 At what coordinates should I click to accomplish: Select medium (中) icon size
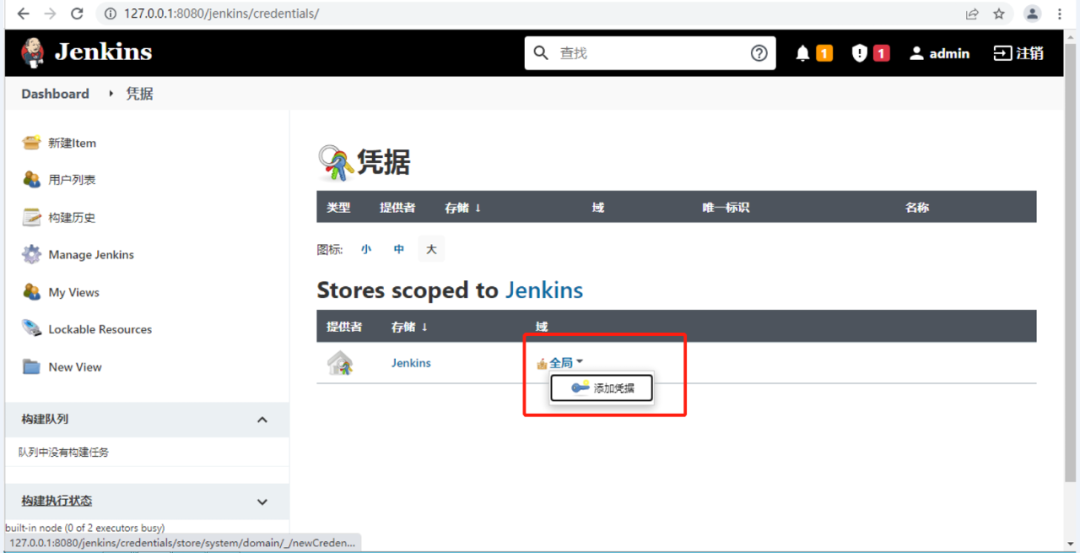coord(399,249)
